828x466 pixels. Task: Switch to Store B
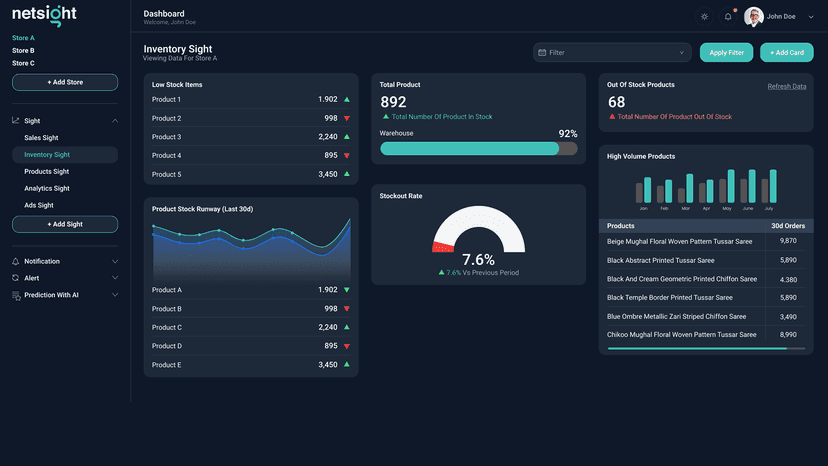23,51
